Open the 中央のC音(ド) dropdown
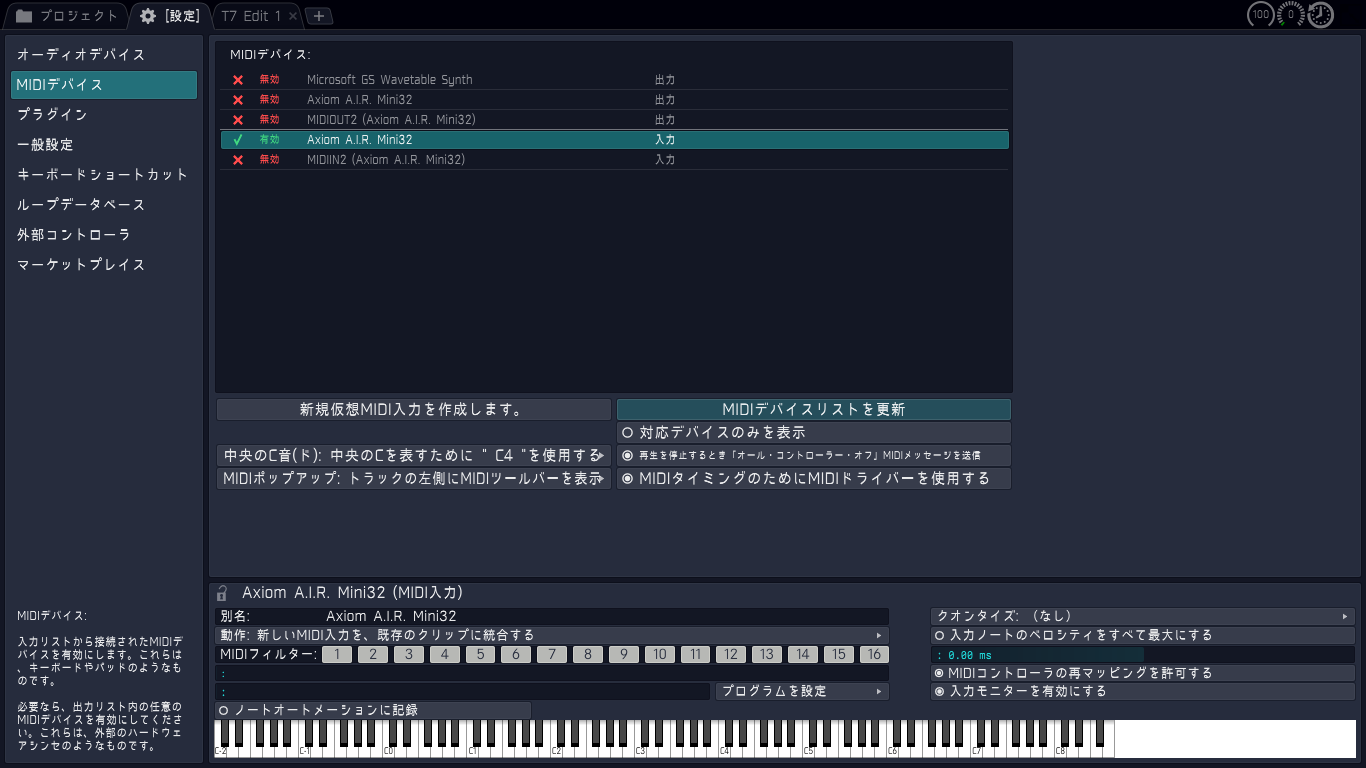This screenshot has width=1366, height=768. click(x=414, y=456)
